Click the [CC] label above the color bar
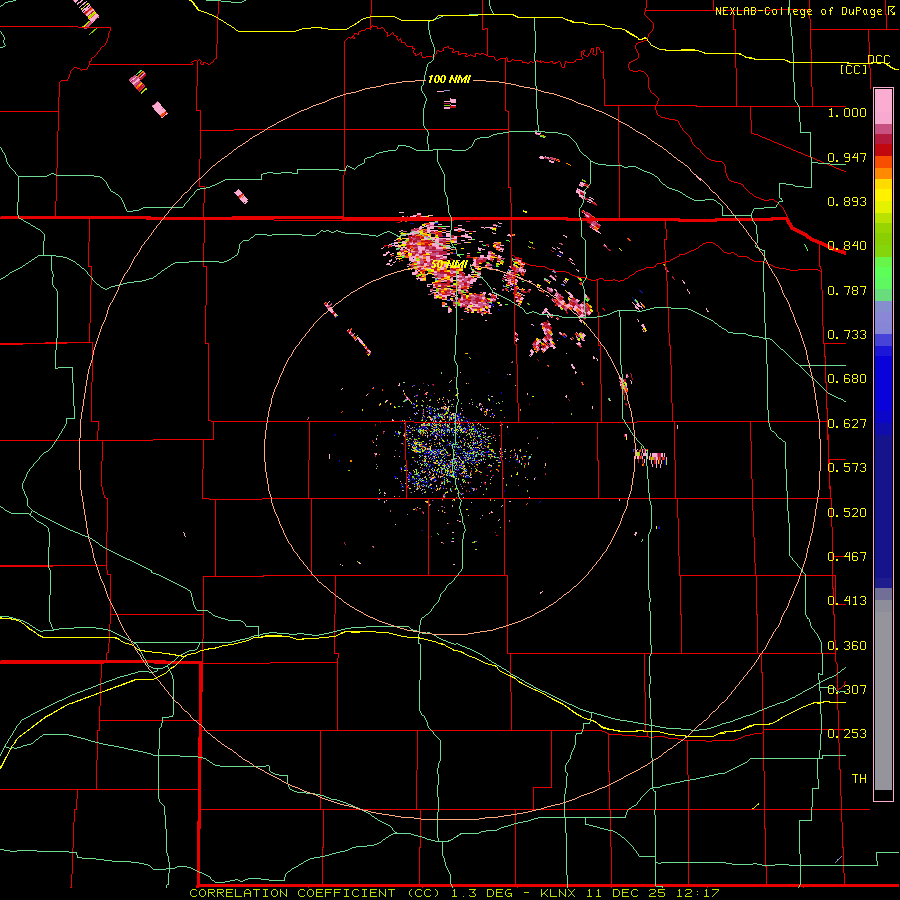Viewport: 900px width, 900px height. (x=854, y=69)
